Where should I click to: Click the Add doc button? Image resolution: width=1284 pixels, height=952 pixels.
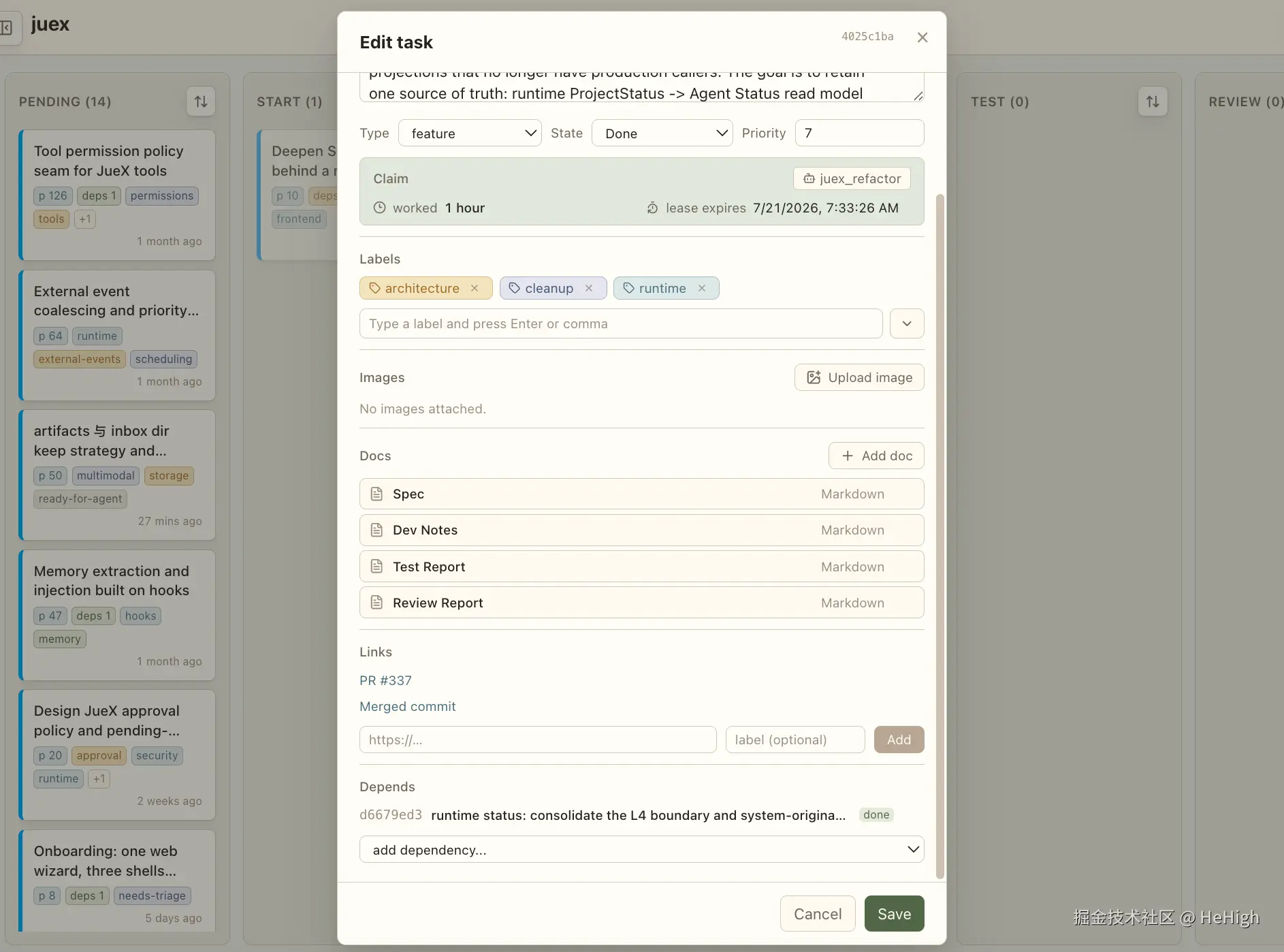tap(876, 456)
